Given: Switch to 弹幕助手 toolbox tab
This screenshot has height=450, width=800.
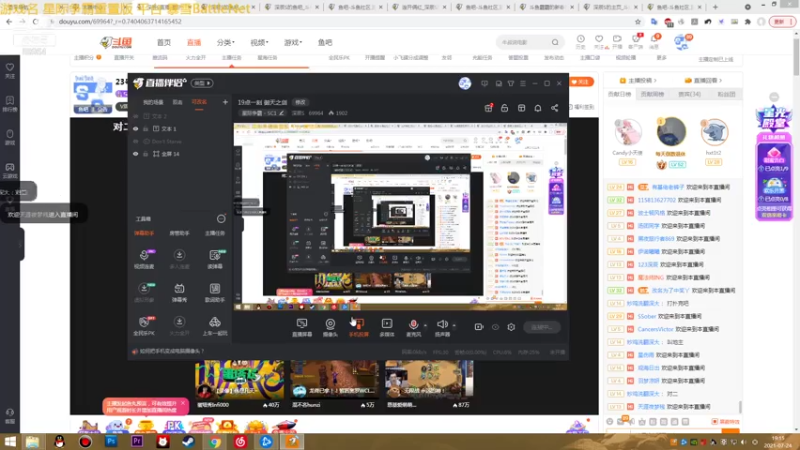Looking at the screenshot, I should tap(144, 233).
